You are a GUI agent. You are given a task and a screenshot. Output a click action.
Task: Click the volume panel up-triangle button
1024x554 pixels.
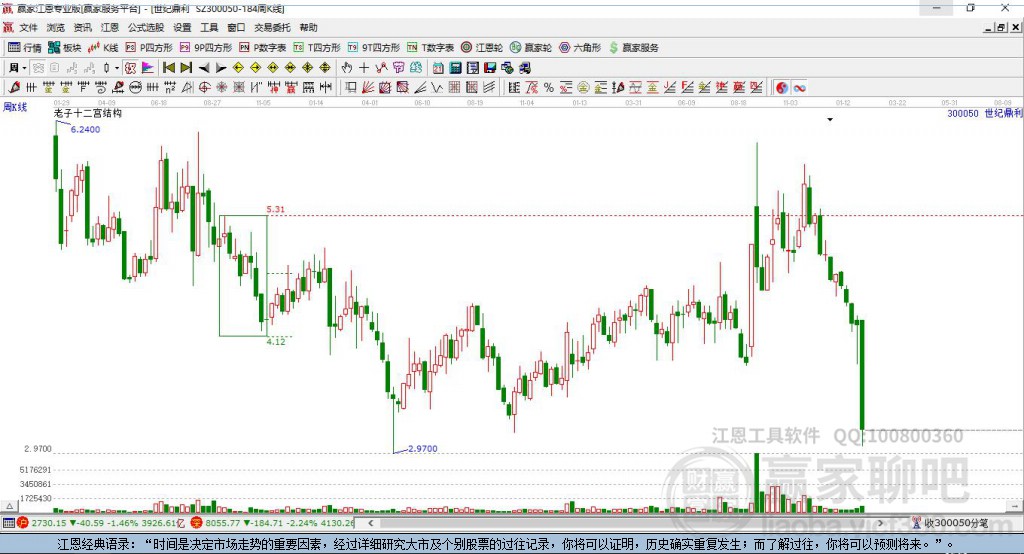pos(10,506)
